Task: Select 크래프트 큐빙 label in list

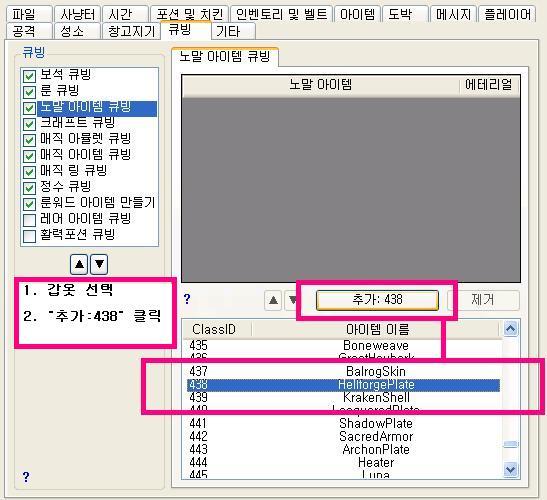Action: (x=77, y=123)
